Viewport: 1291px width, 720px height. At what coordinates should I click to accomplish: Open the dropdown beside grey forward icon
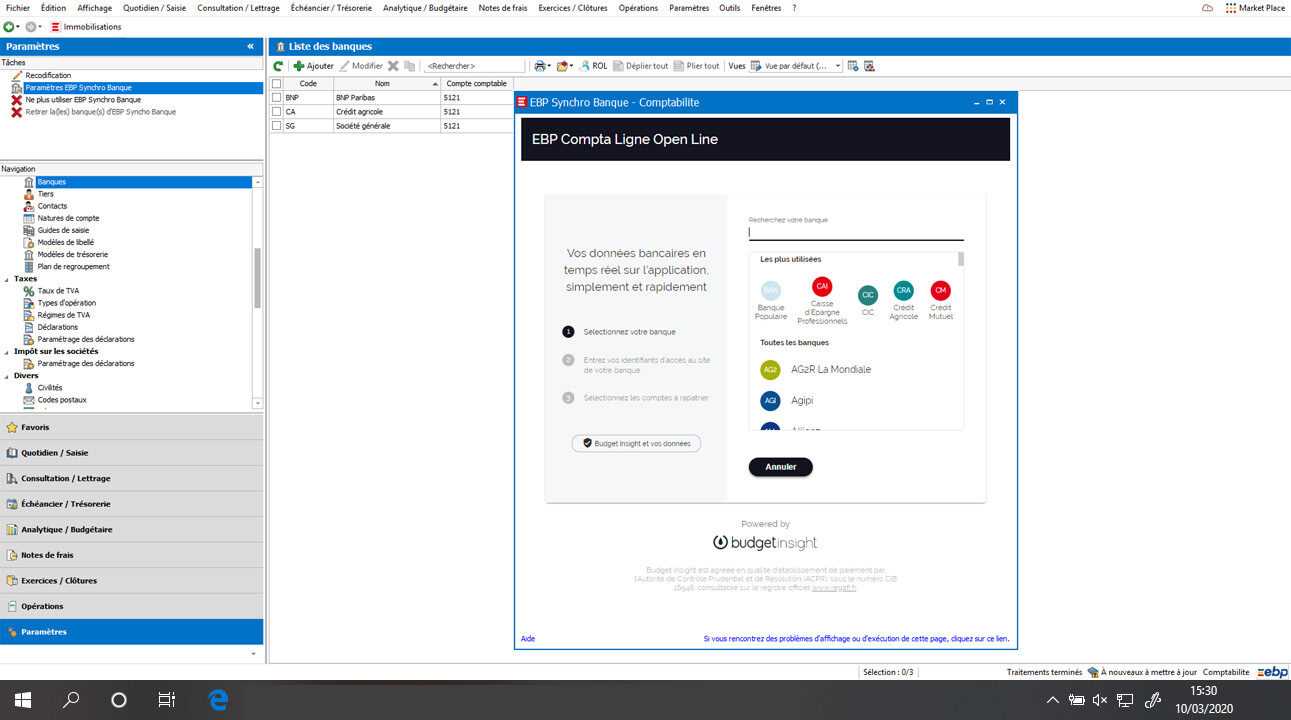coord(40,27)
